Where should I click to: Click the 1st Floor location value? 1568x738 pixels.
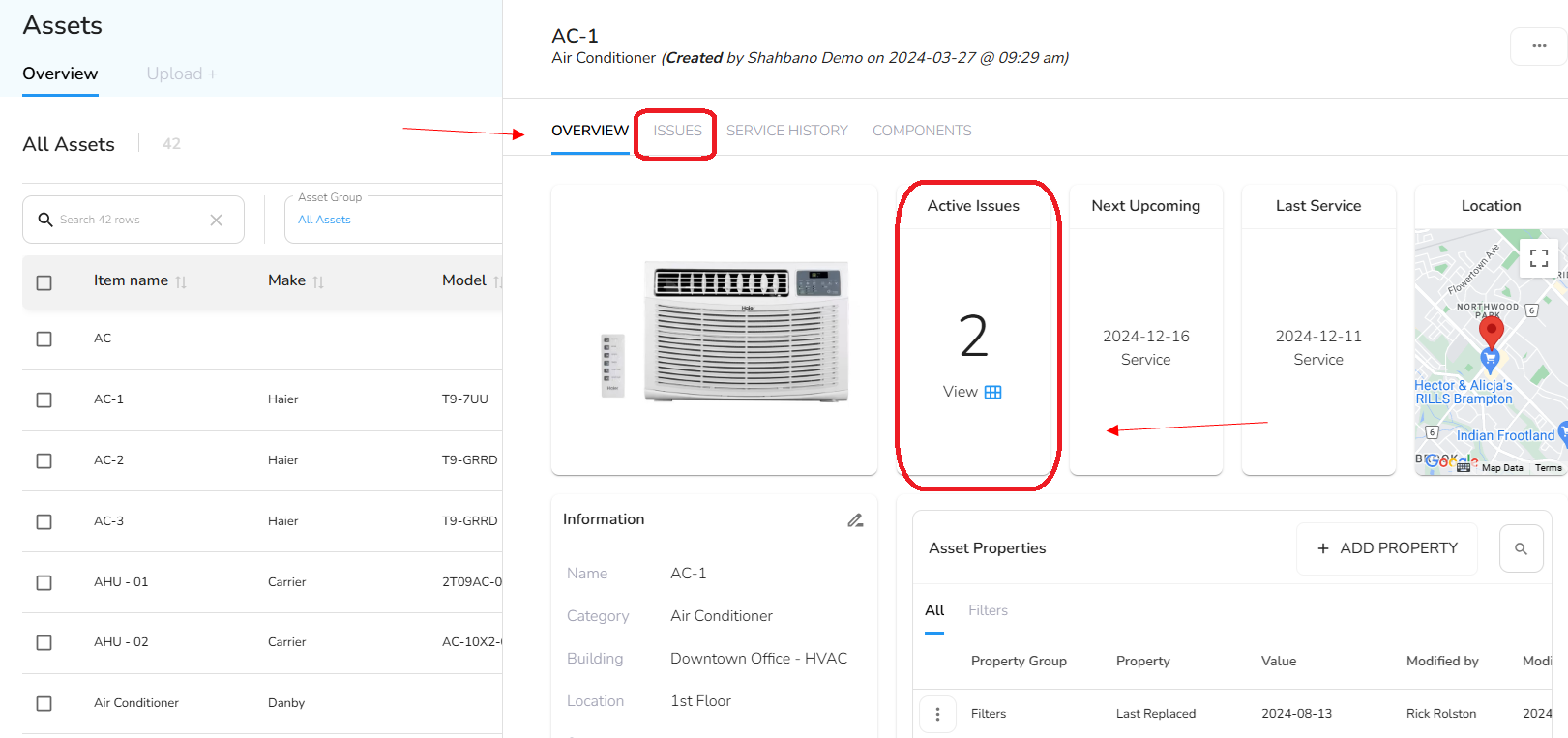point(700,701)
